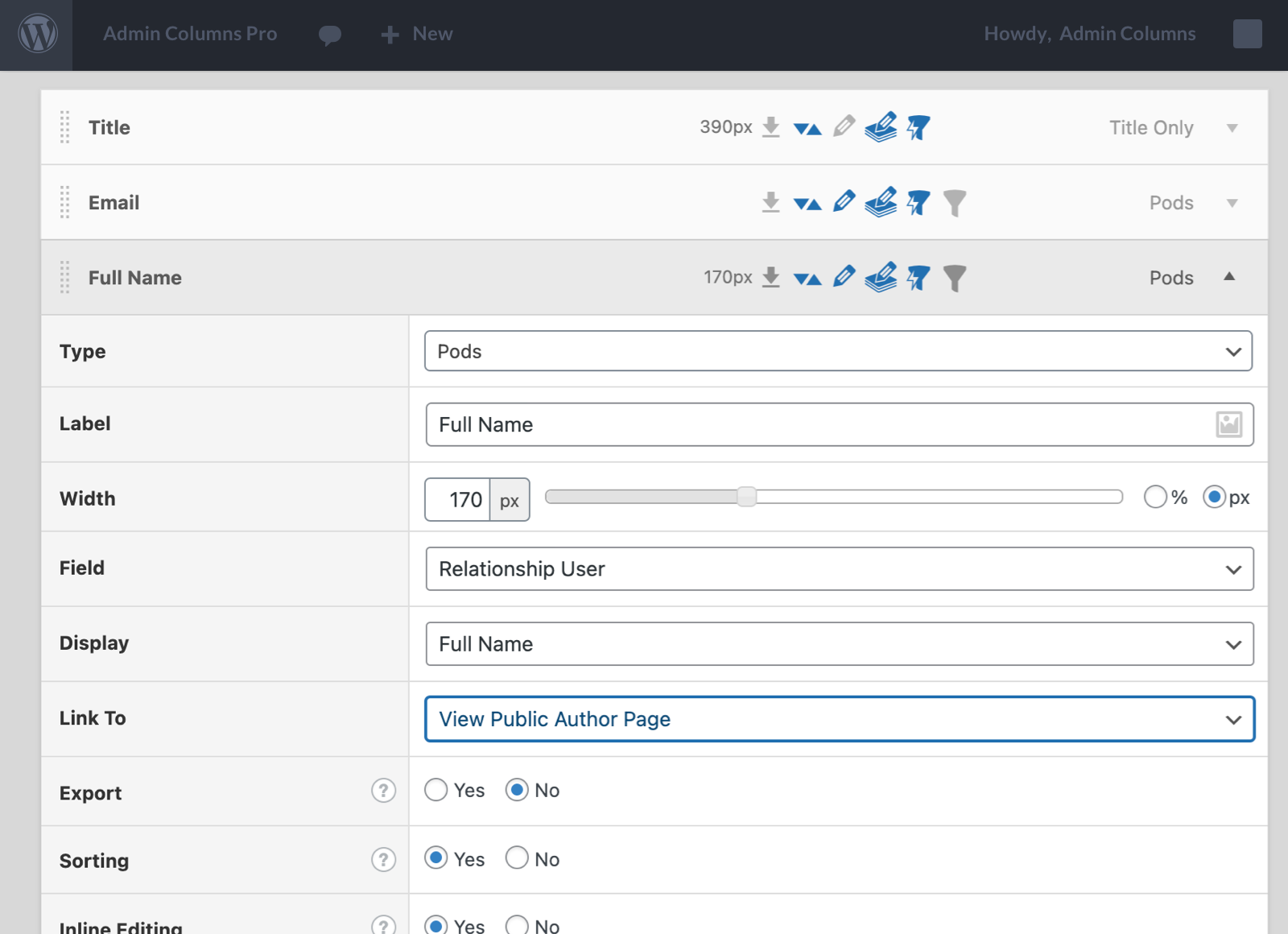Select percent width unit radio
Screen dimensions: 1288x934
pyautogui.click(x=1155, y=497)
